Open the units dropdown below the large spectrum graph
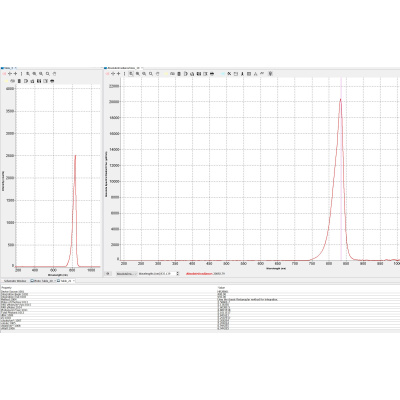Image resolution: width=400 pixels, height=400 pixels. pyautogui.click(x=126, y=274)
